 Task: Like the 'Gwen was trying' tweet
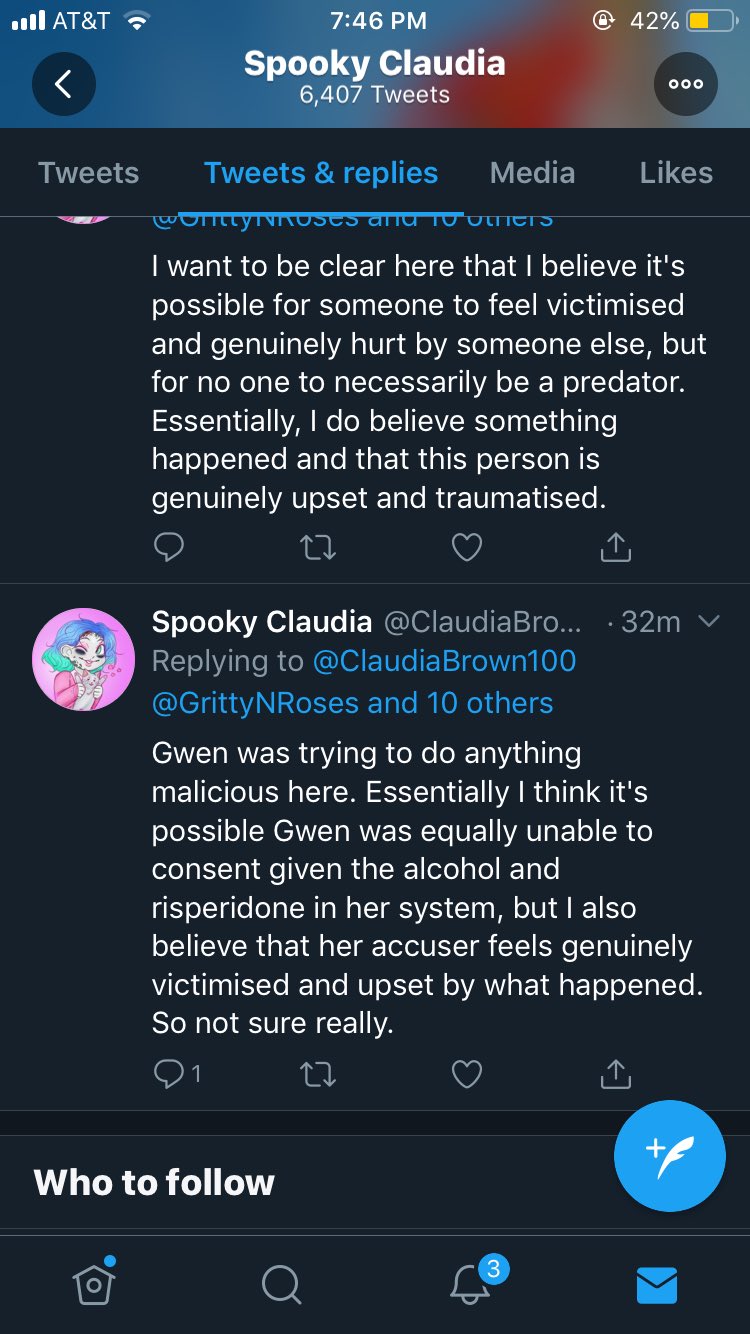click(x=467, y=1074)
